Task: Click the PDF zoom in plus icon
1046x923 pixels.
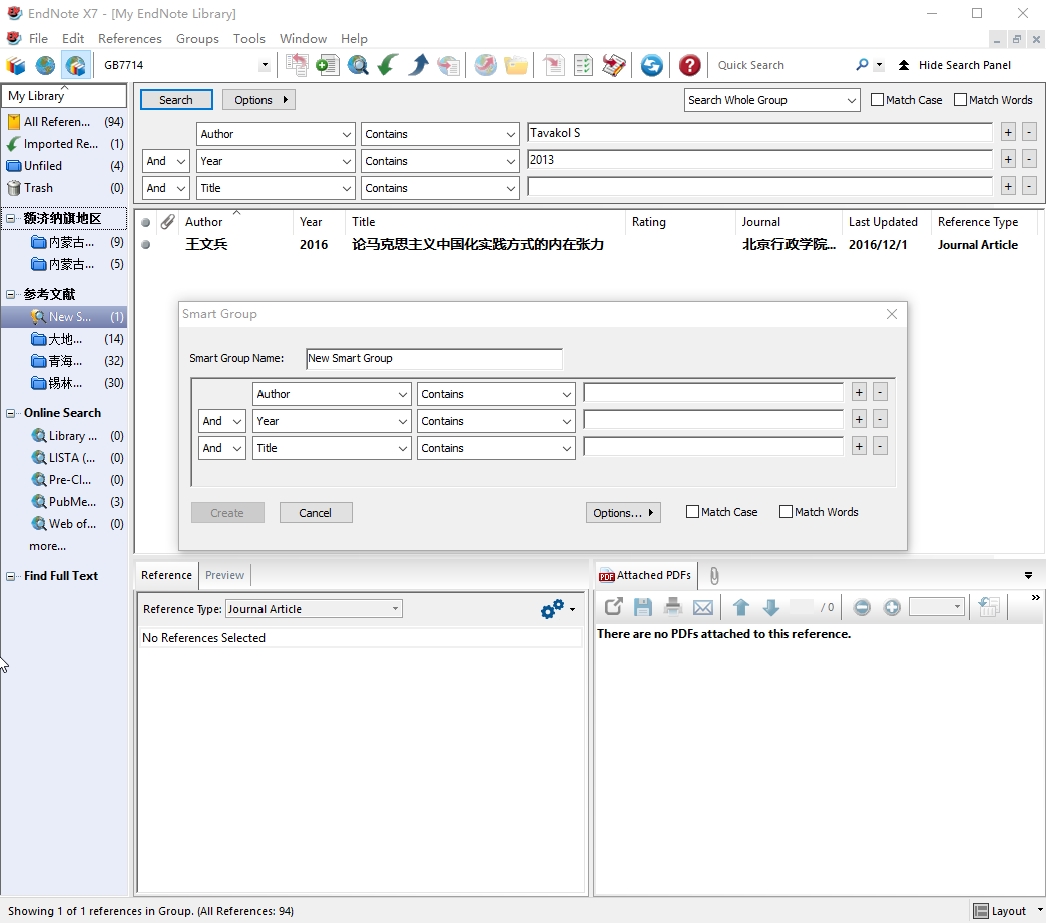Action: [892, 607]
